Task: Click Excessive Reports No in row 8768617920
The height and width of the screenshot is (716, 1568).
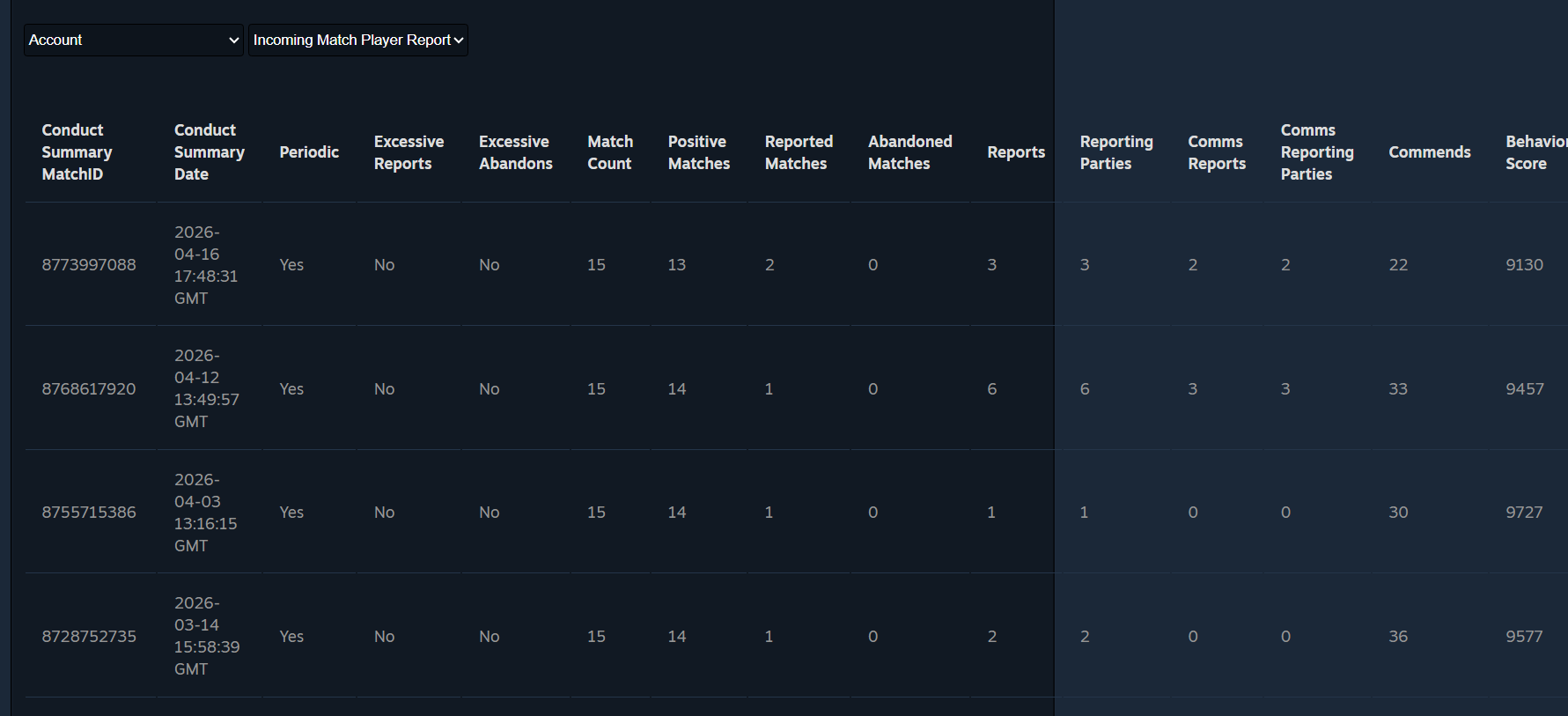Action: coord(384,389)
